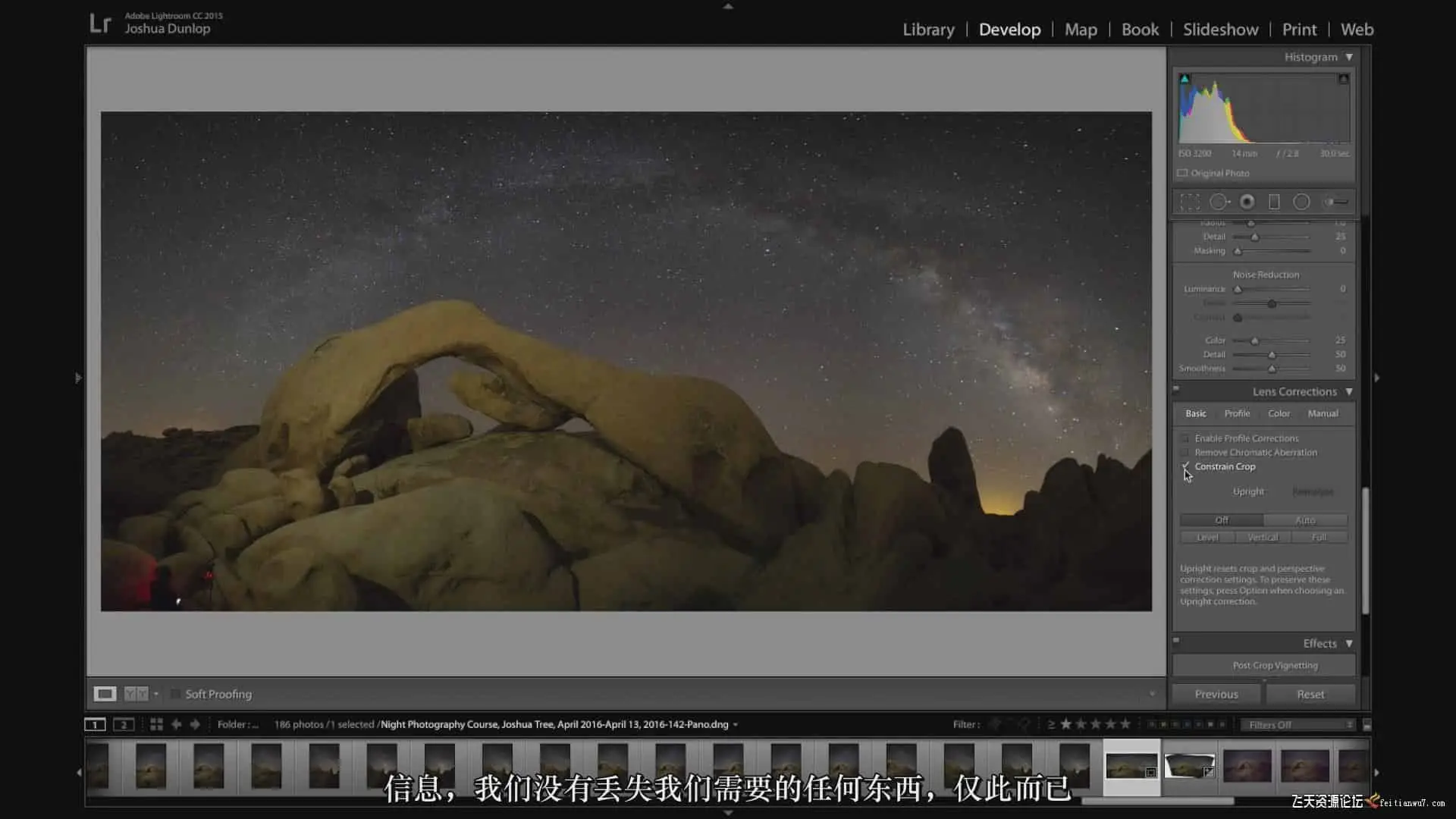
Task: Select the Radial Filter tool
Action: [1301, 202]
